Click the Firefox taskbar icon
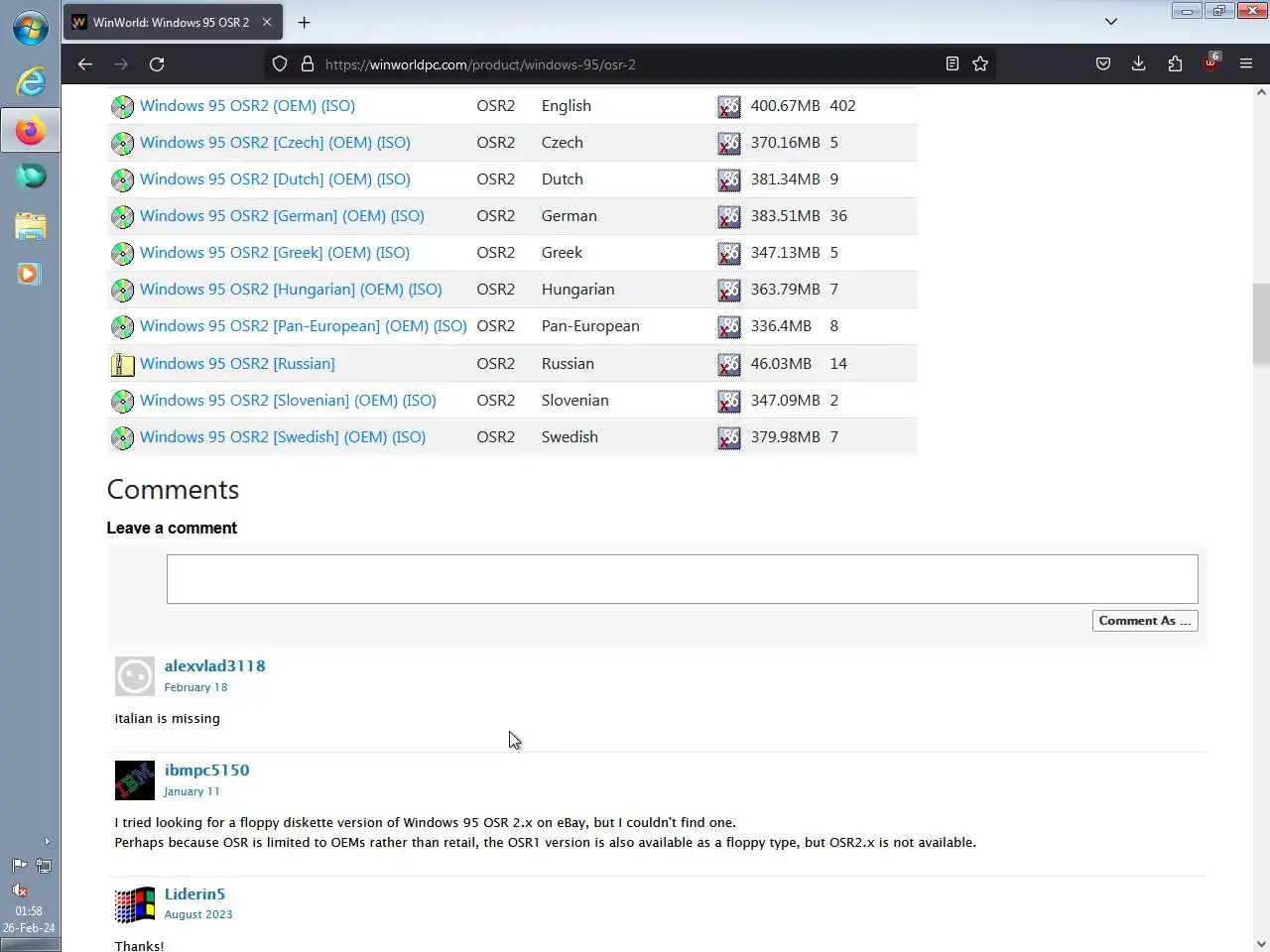Viewport: 1270px width, 952px height. tap(30, 130)
